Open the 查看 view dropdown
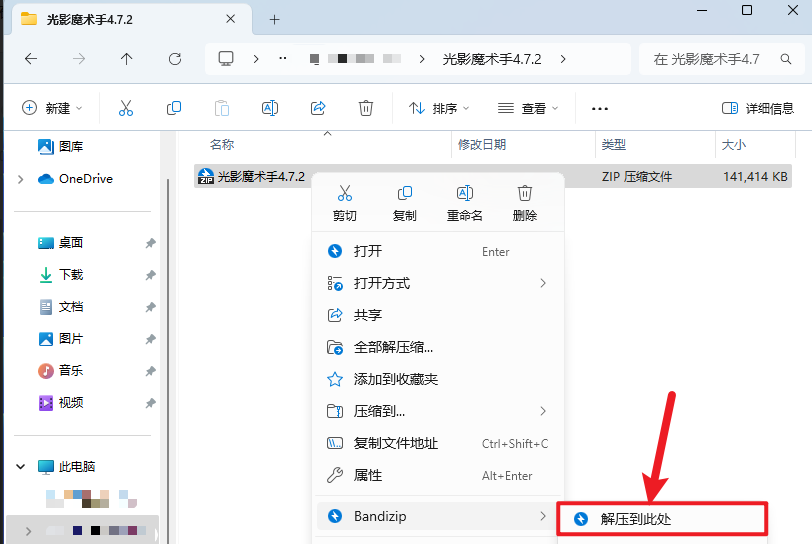The width and height of the screenshot is (812, 544). pyautogui.click(x=528, y=108)
